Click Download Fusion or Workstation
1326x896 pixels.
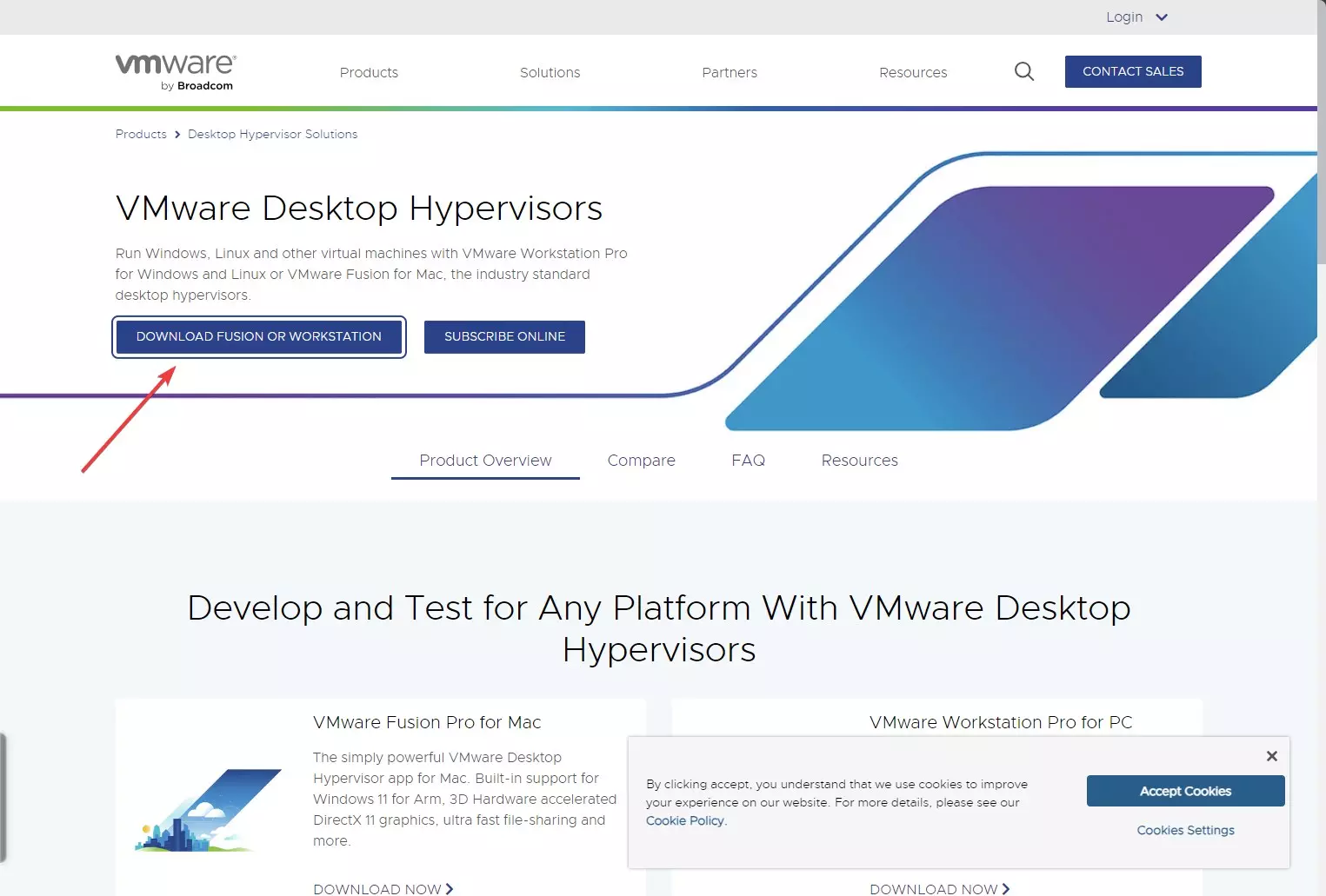[258, 336]
